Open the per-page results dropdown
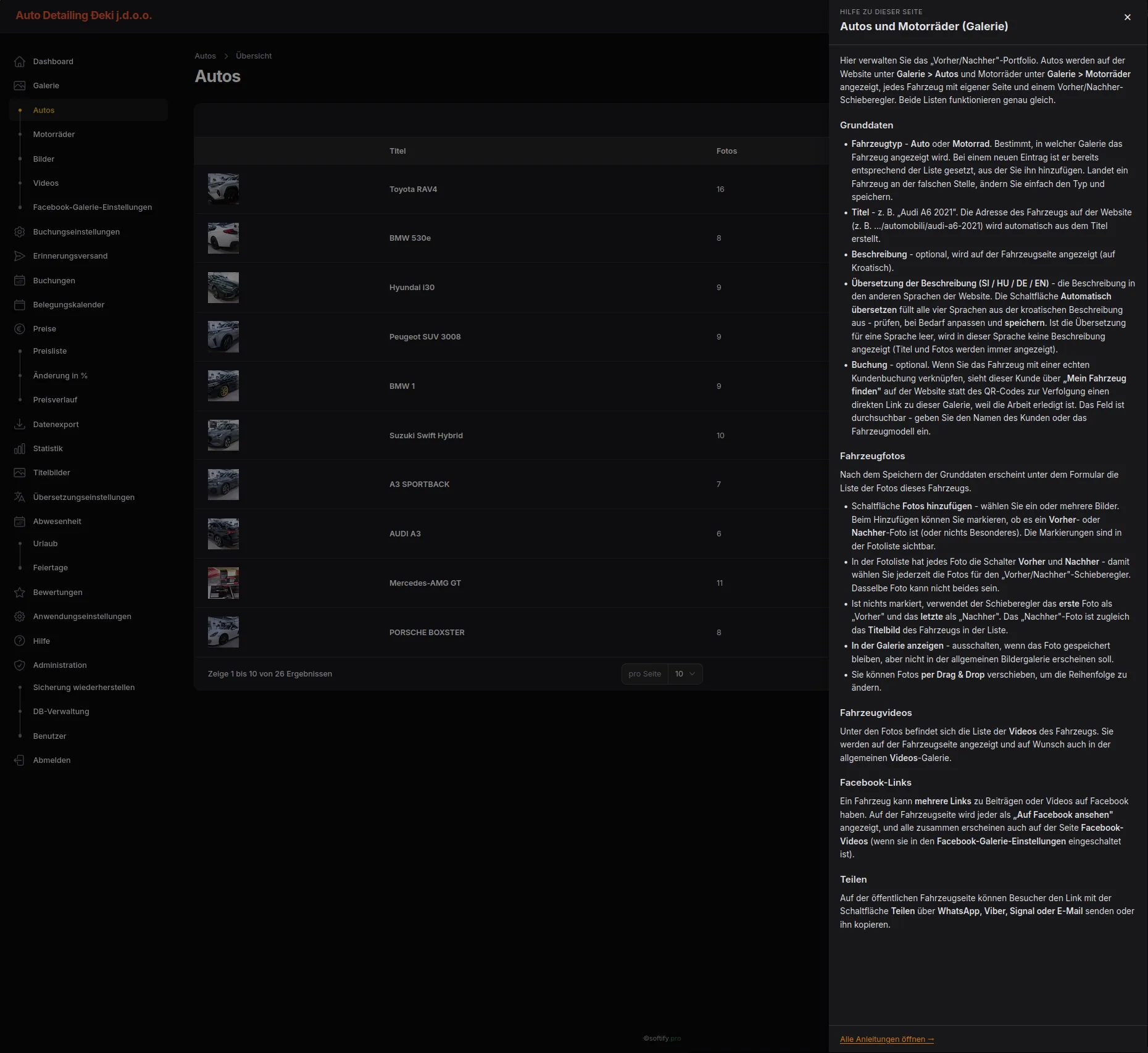 coord(685,674)
